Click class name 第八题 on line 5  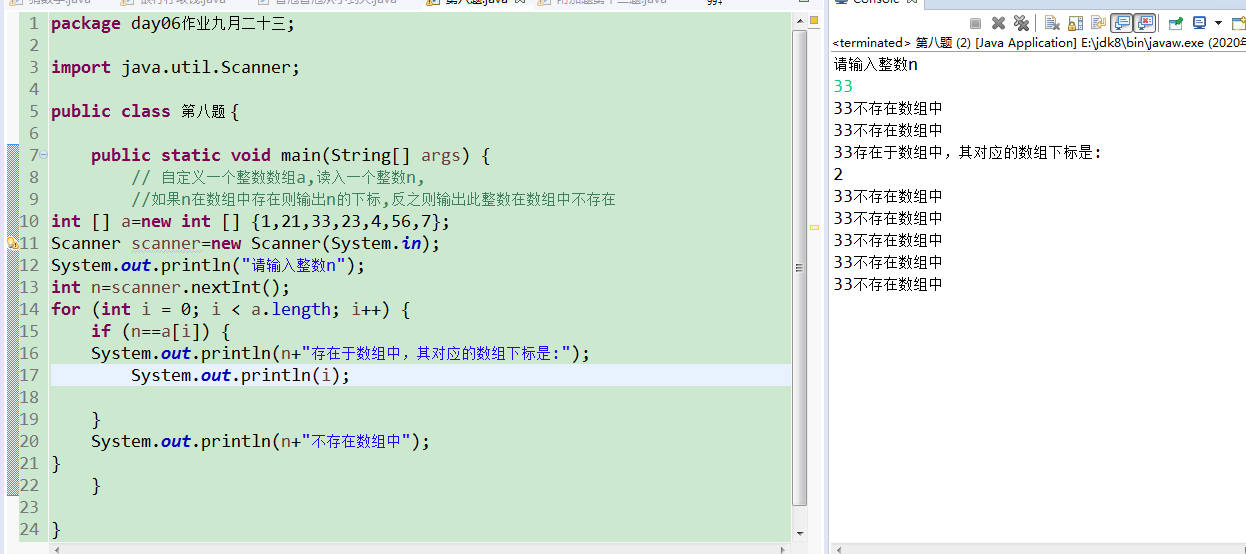coord(204,111)
